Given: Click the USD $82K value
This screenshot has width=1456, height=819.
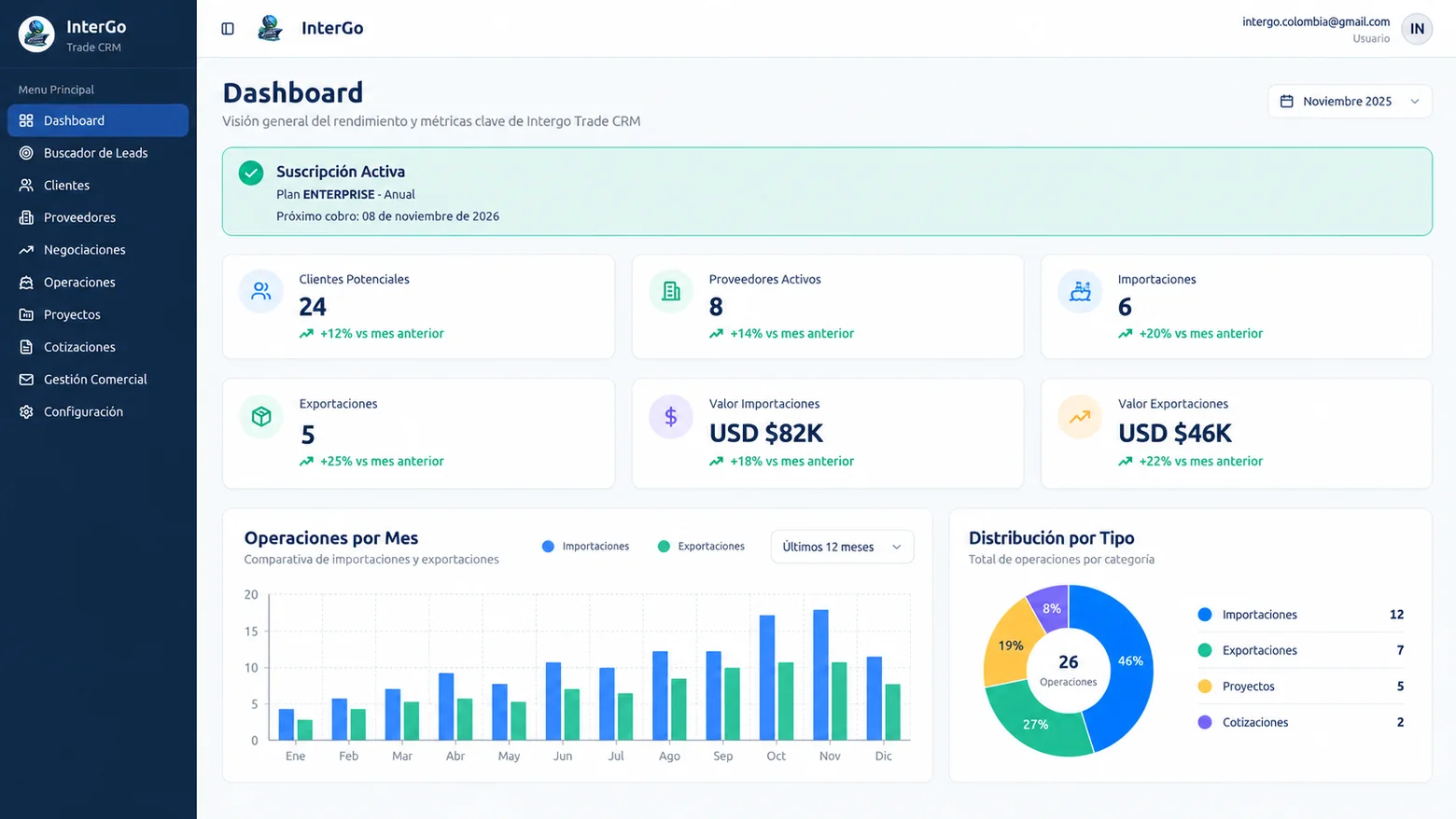Looking at the screenshot, I should tap(765, 434).
